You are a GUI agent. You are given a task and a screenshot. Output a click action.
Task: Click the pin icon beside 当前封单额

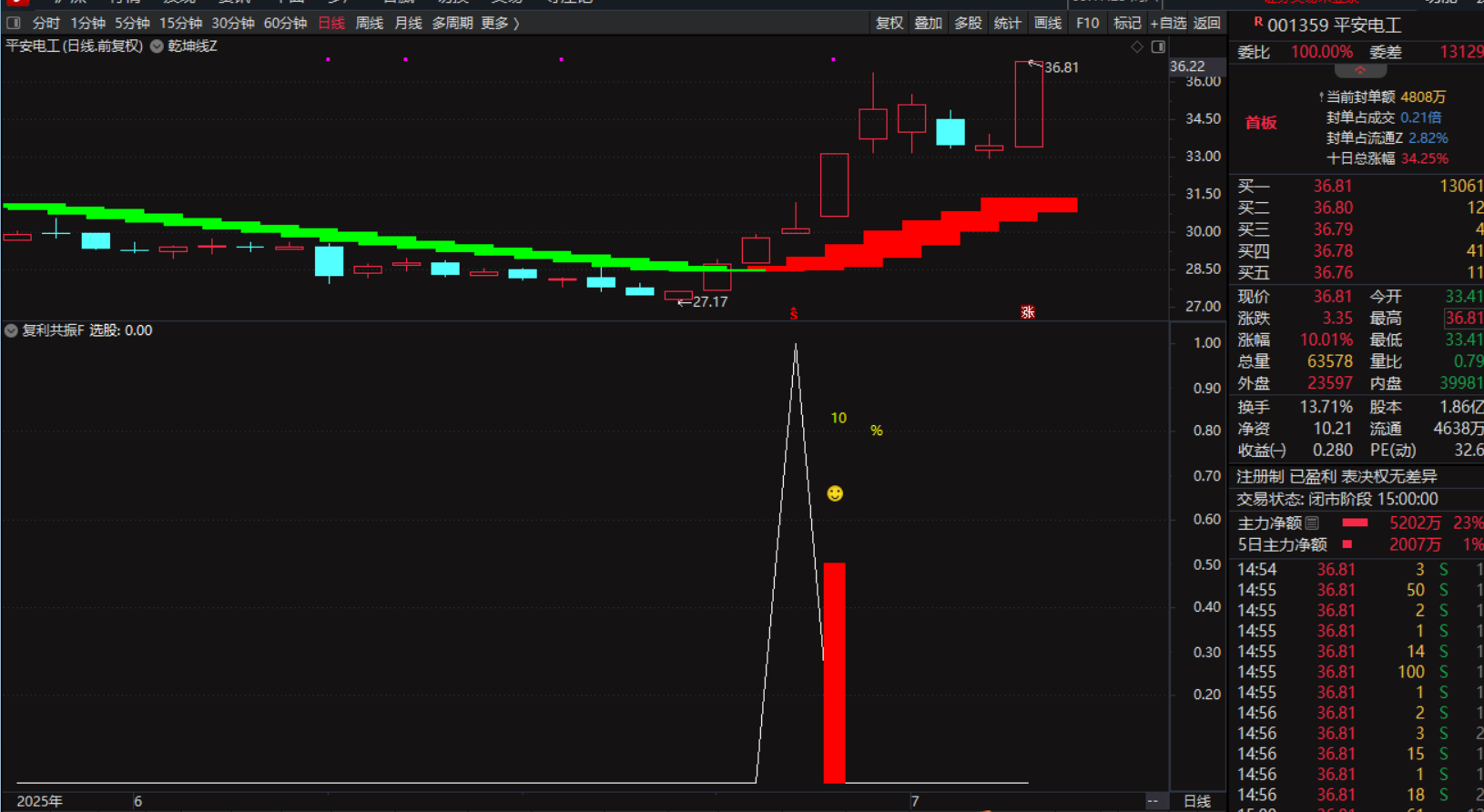1321,97
